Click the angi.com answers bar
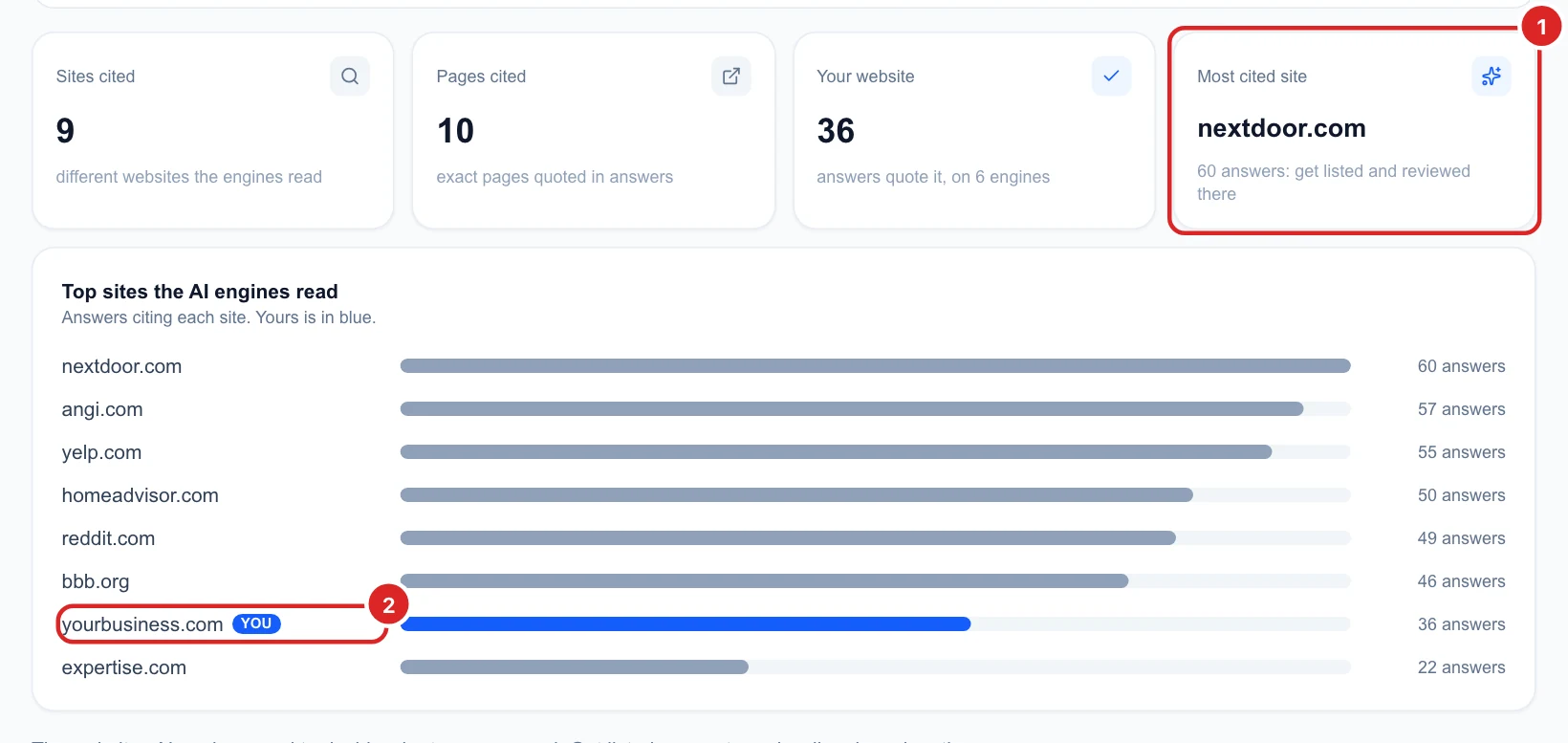The height and width of the screenshot is (743, 1568). [x=852, y=409]
